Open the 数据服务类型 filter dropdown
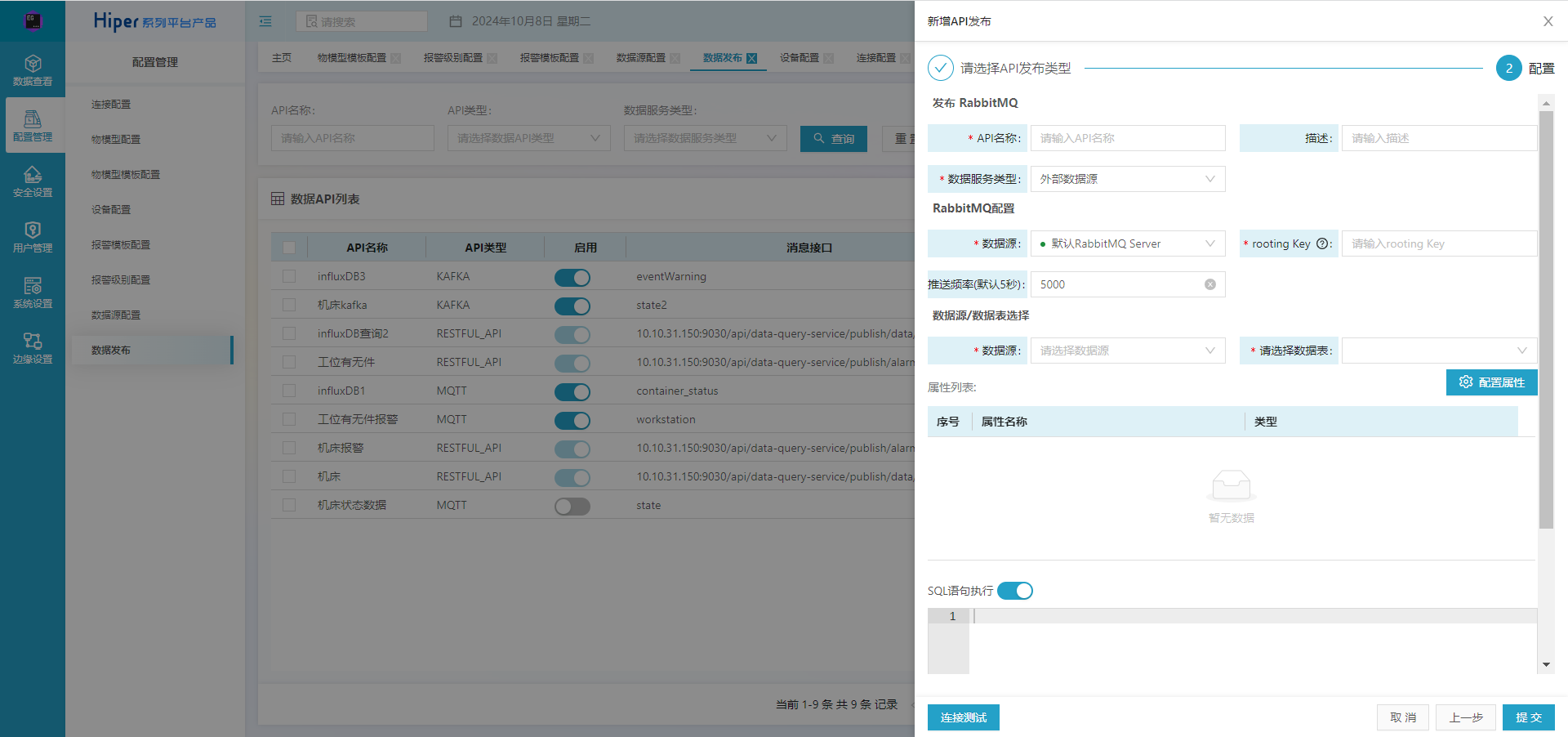The height and width of the screenshot is (737, 1568). point(705,138)
